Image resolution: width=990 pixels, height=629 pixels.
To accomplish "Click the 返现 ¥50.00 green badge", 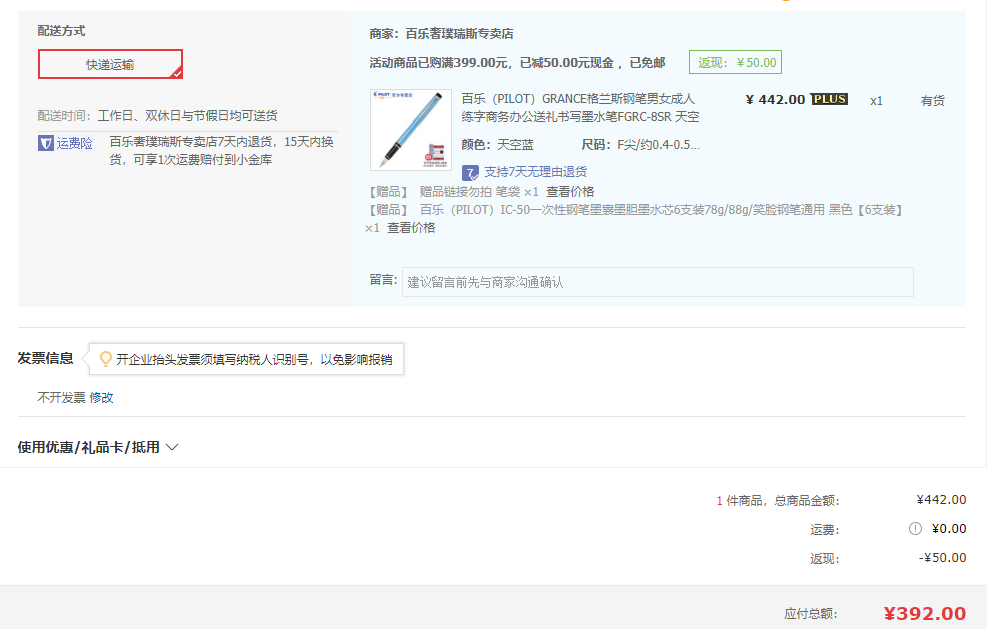I will pyautogui.click(x=736, y=63).
